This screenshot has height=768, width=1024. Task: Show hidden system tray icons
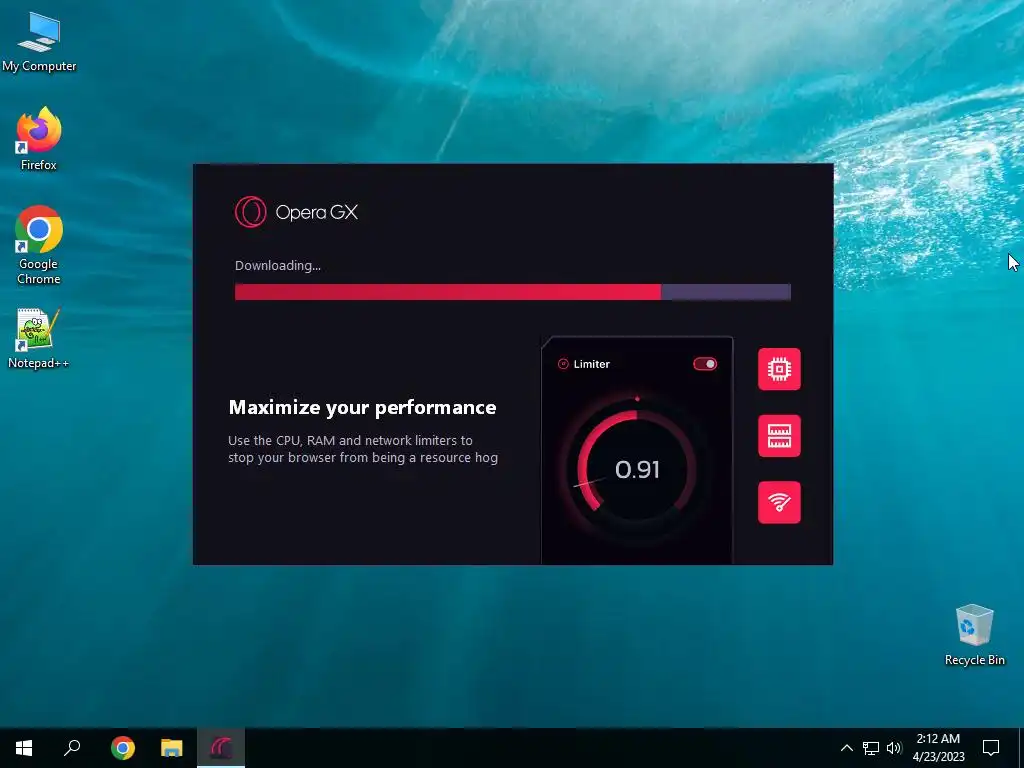[x=846, y=748]
